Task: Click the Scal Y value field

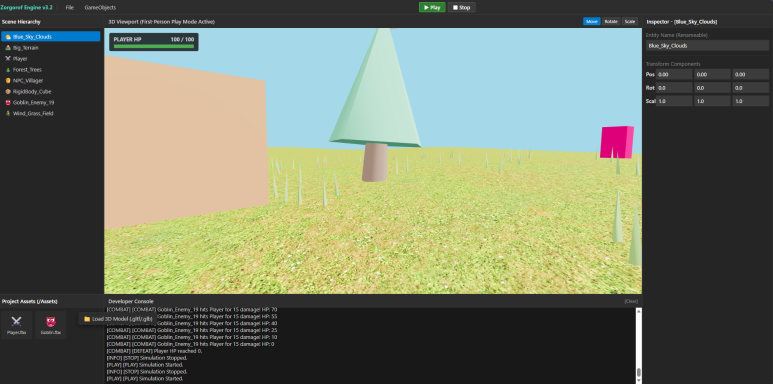Action: coord(712,101)
